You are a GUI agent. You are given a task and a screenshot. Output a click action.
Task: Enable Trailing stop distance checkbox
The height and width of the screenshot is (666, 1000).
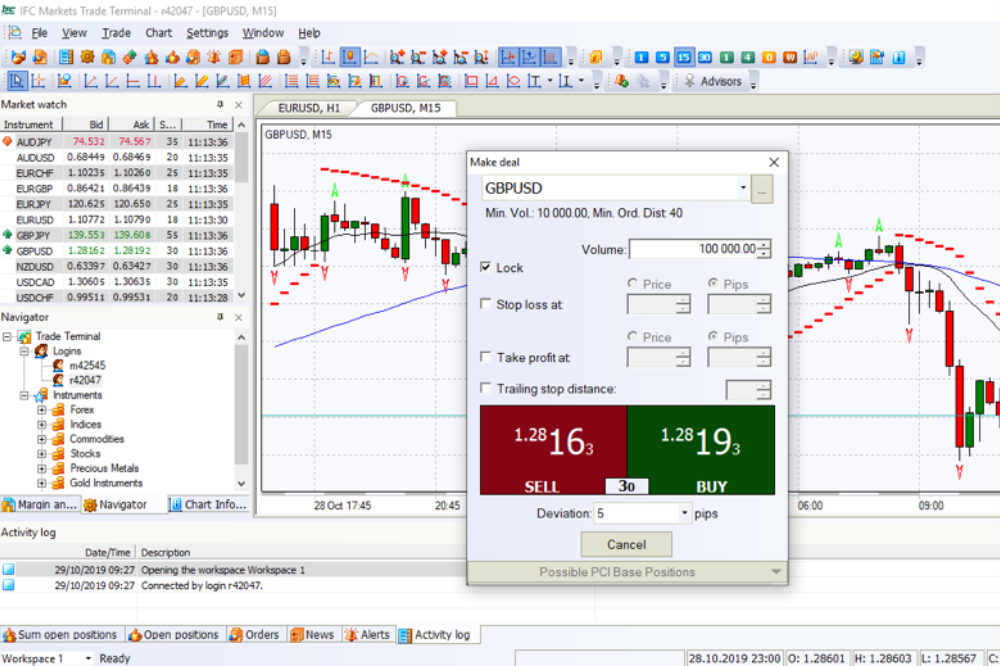coord(486,388)
